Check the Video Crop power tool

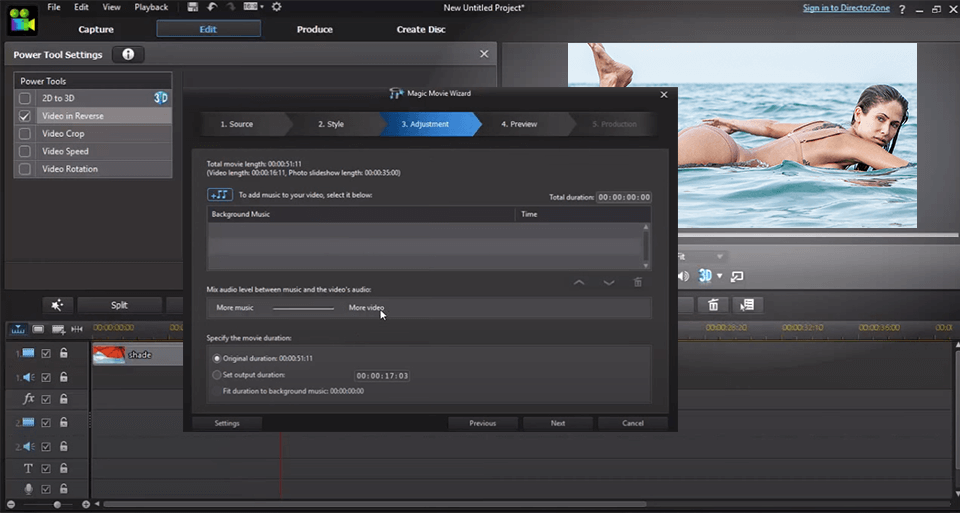tap(25, 134)
